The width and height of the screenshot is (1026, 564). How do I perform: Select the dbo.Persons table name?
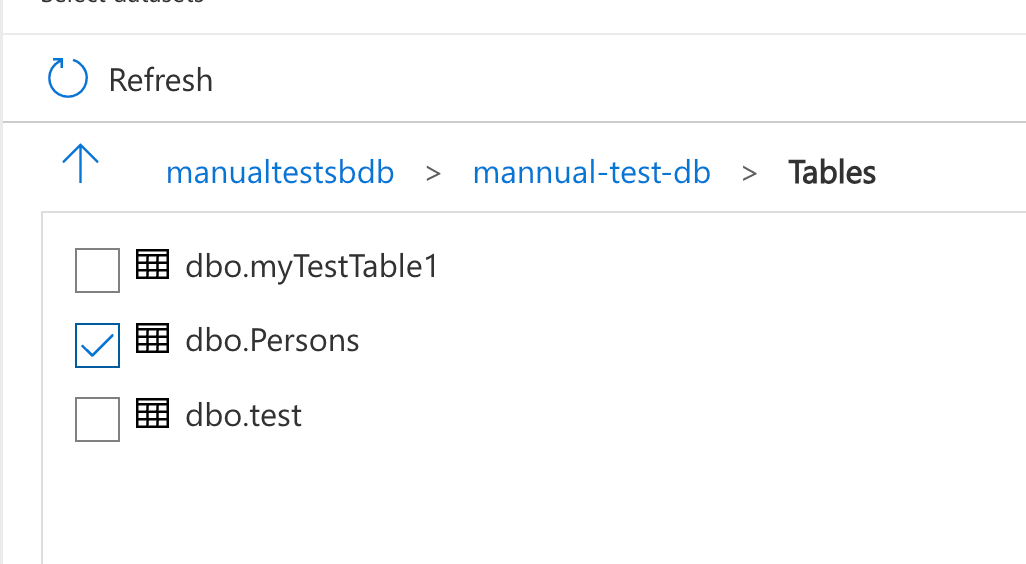pos(272,341)
